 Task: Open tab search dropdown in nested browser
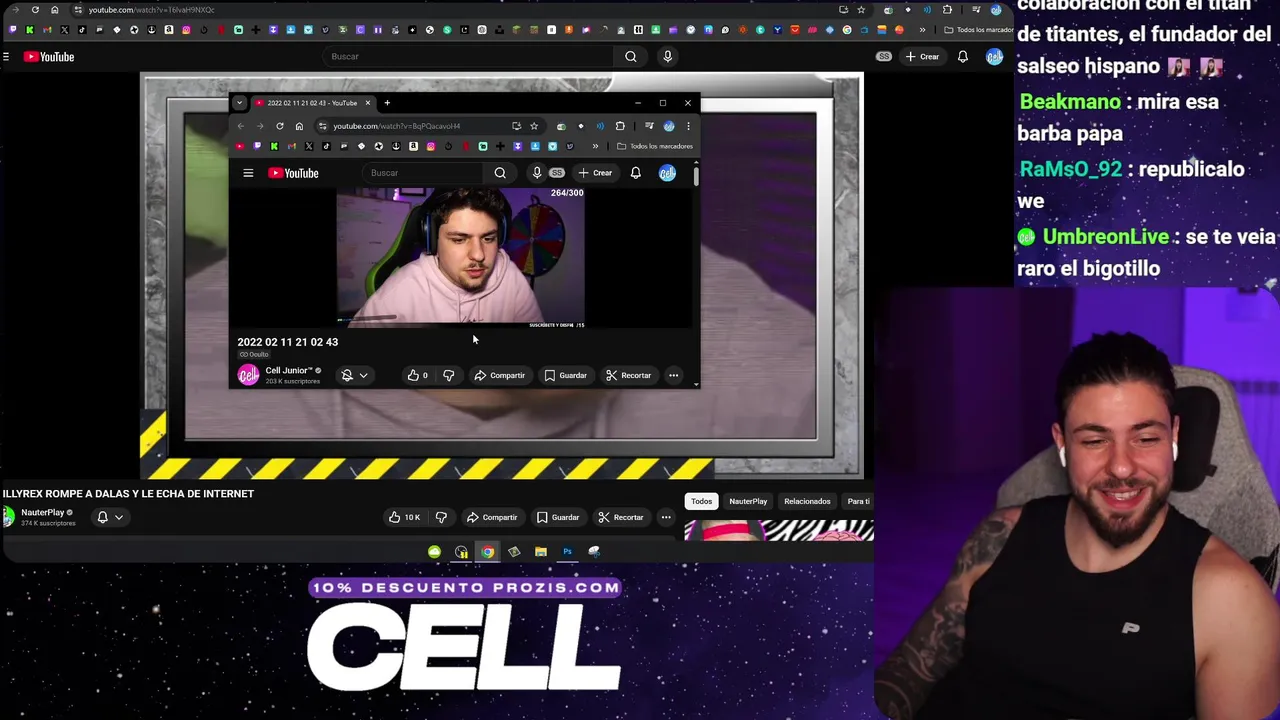click(x=239, y=103)
